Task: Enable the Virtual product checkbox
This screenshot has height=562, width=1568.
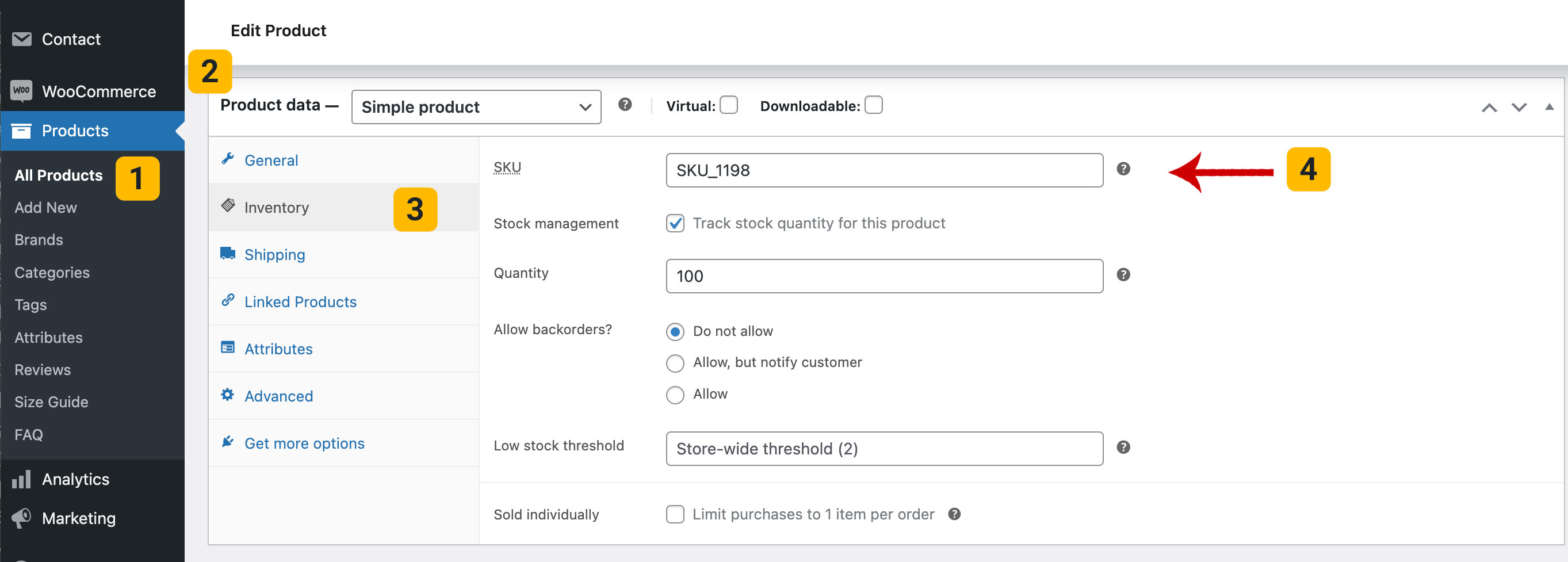Action: tap(729, 105)
